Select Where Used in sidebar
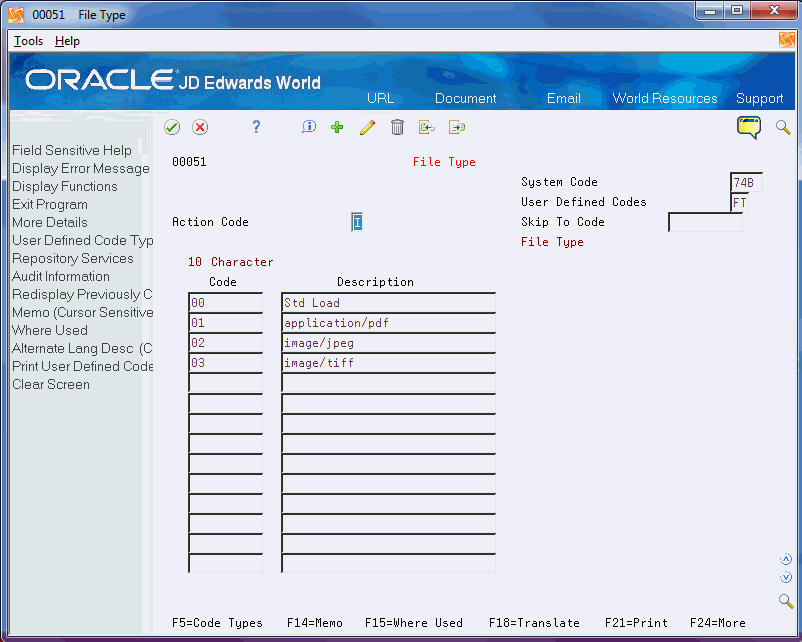 click(50, 330)
